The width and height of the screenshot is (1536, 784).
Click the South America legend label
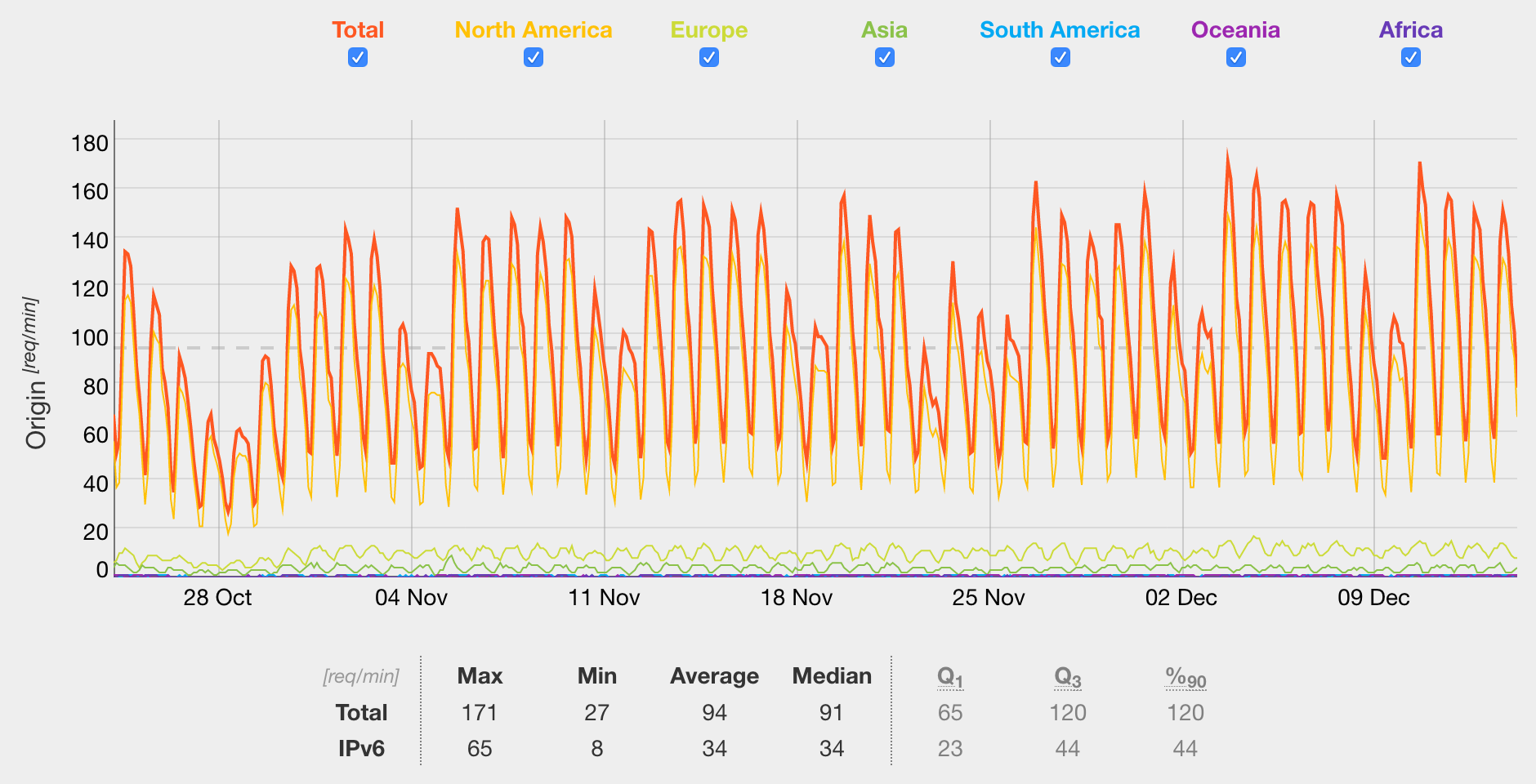point(1060,30)
